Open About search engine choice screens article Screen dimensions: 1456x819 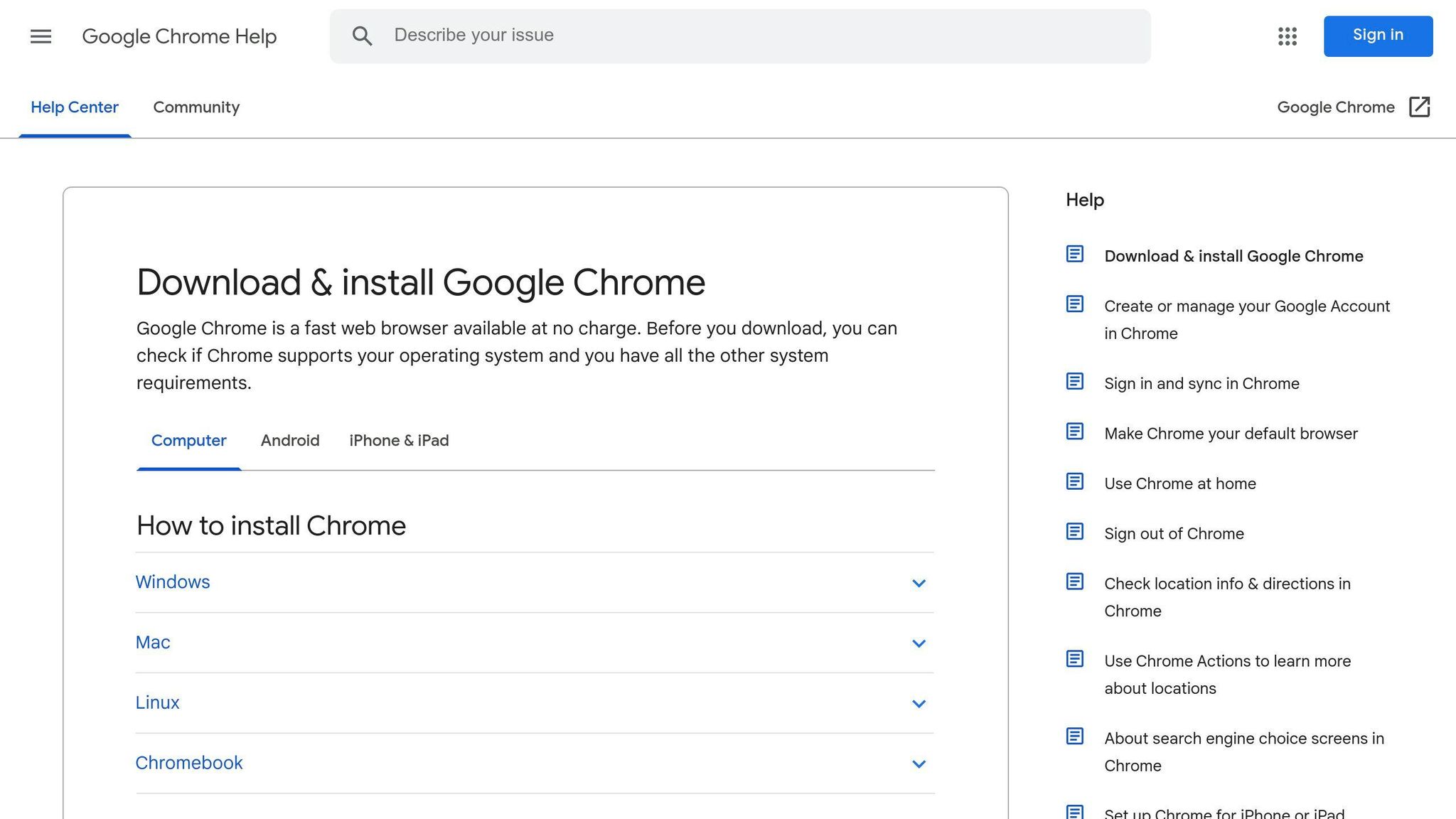(x=1244, y=752)
